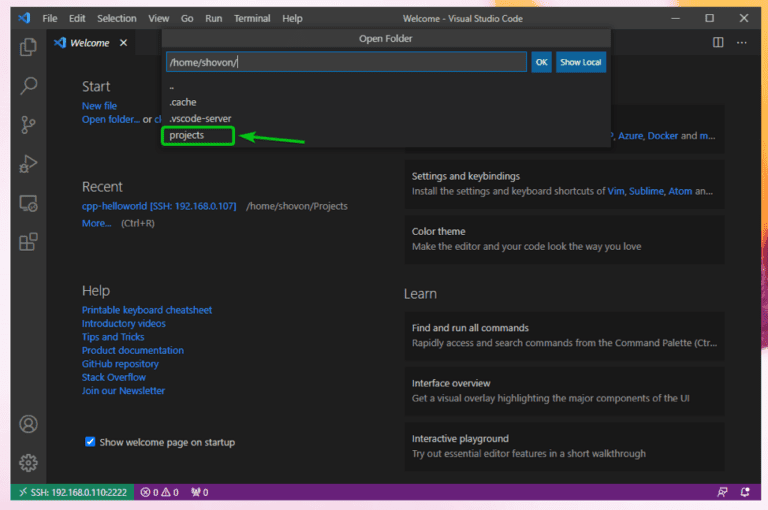
Task: Select the projects folder entry
Action: pyautogui.click(x=386, y=135)
